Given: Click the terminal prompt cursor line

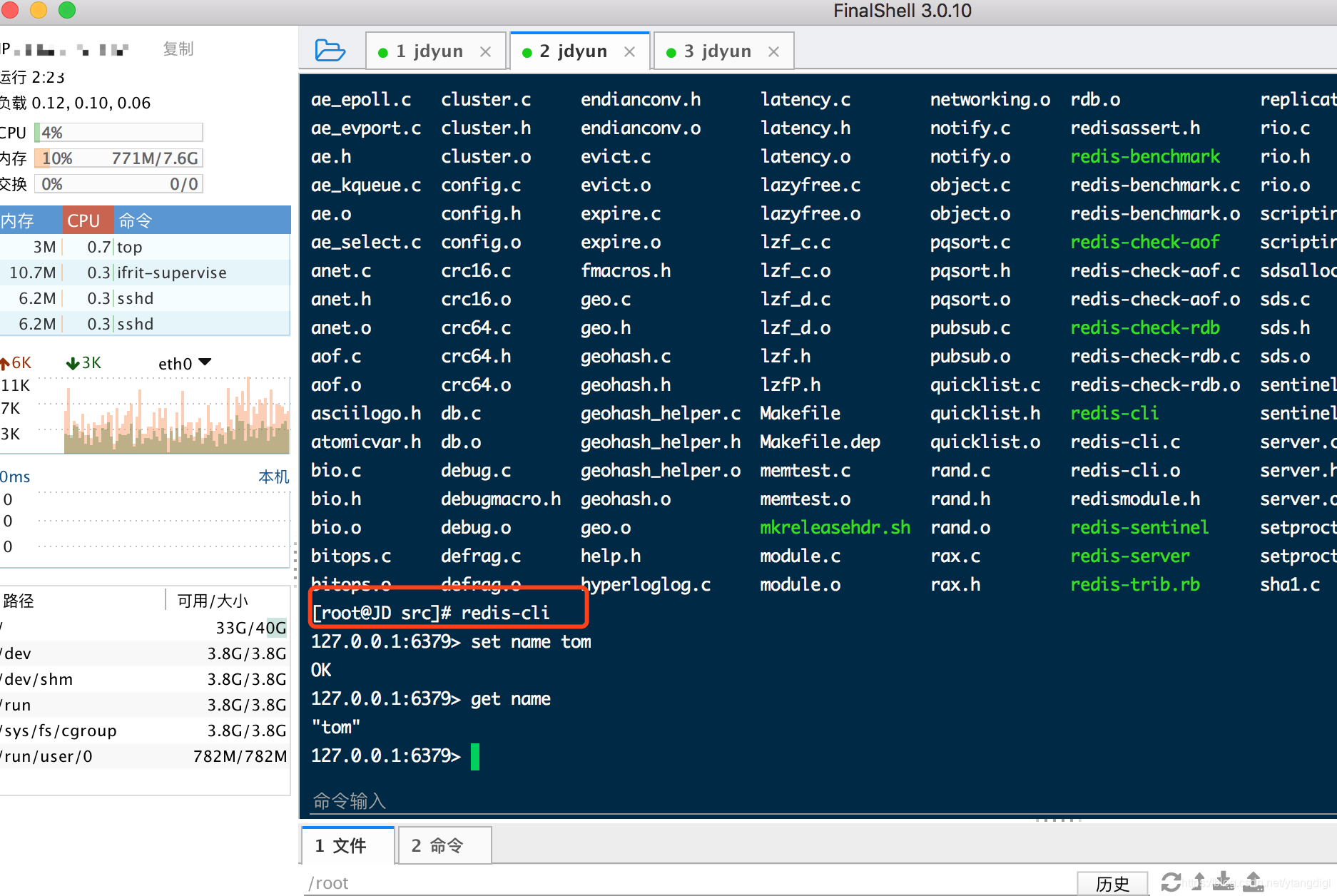Looking at the screenshot, I should click(x=395, y=755).
